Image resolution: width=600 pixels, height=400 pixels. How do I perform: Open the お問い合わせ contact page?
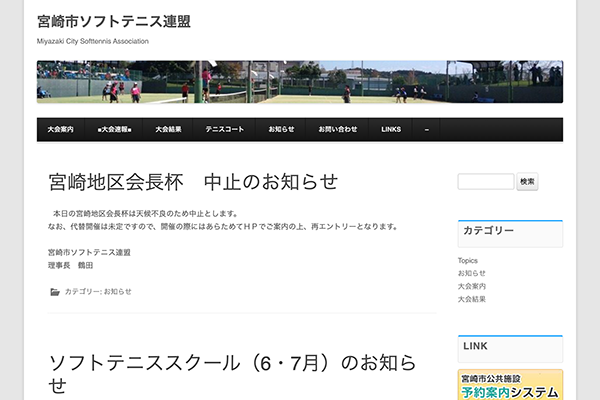pyautogui.click(x=337, y=130)
